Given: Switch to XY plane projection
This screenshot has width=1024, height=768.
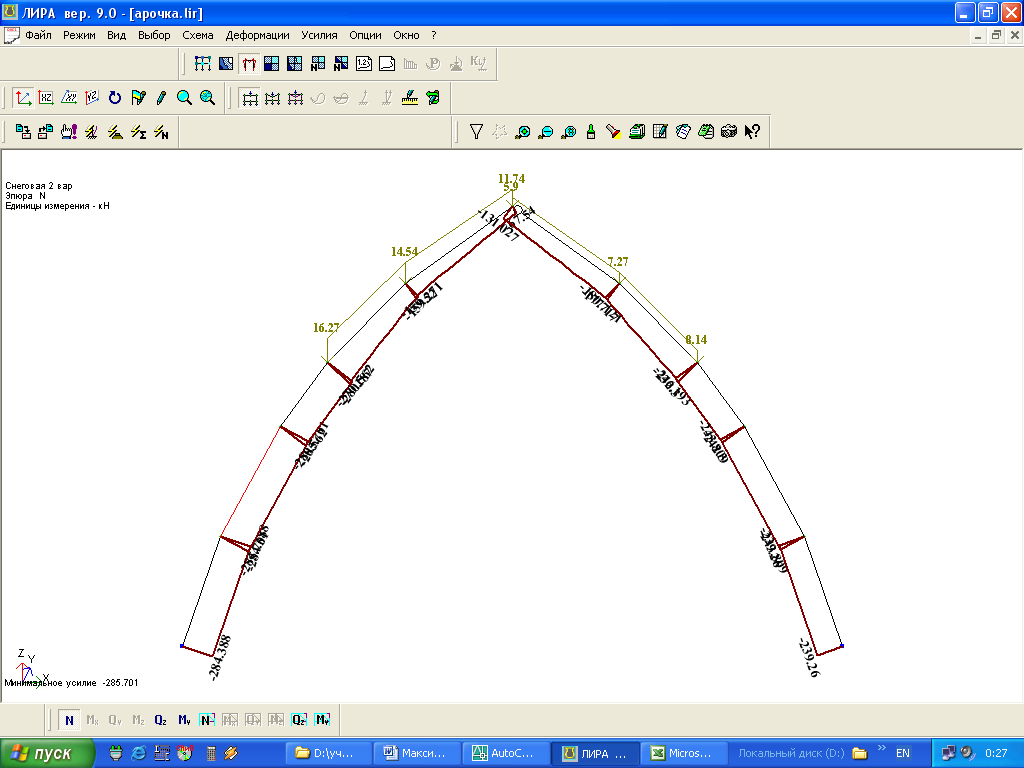Looking at the screenshot, I should pos(69,98).
